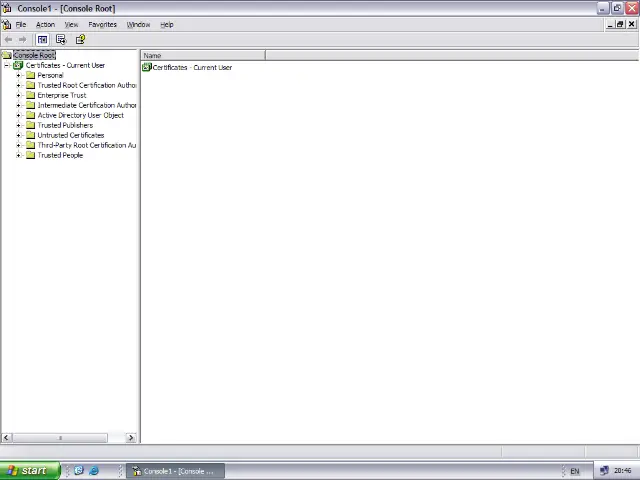Expand the Trusted Publishers node
The height and width of the screenshot is (480, 640).
click(x=18, y=125)
